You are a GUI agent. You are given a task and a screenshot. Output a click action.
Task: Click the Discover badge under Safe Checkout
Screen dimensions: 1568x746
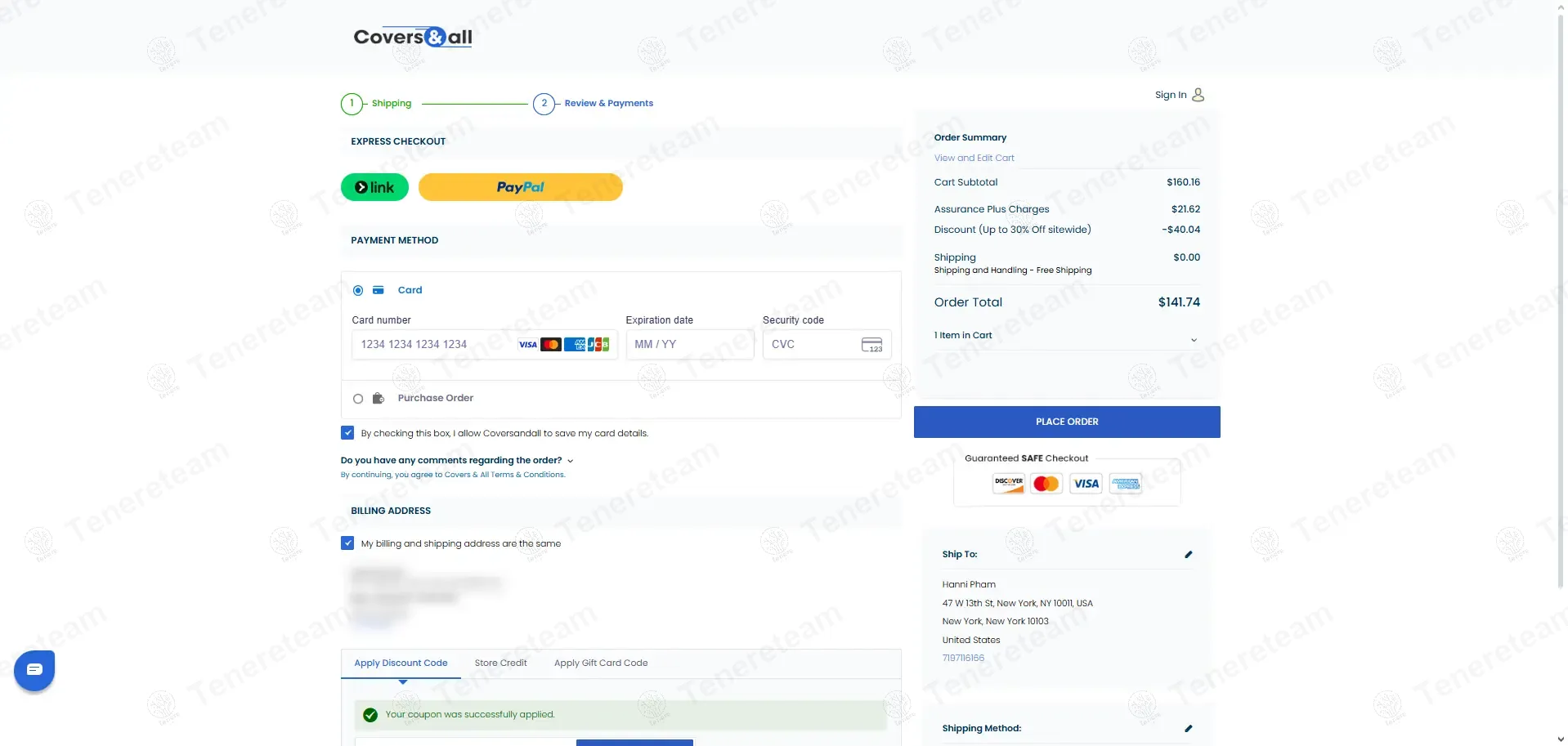coord(1009,484)
